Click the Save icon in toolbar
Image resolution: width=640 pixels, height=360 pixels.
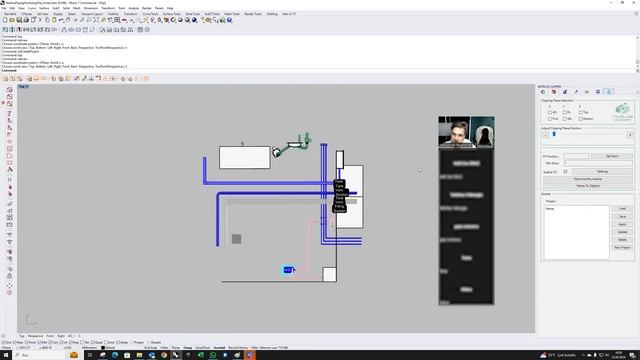tap(19, 20)
